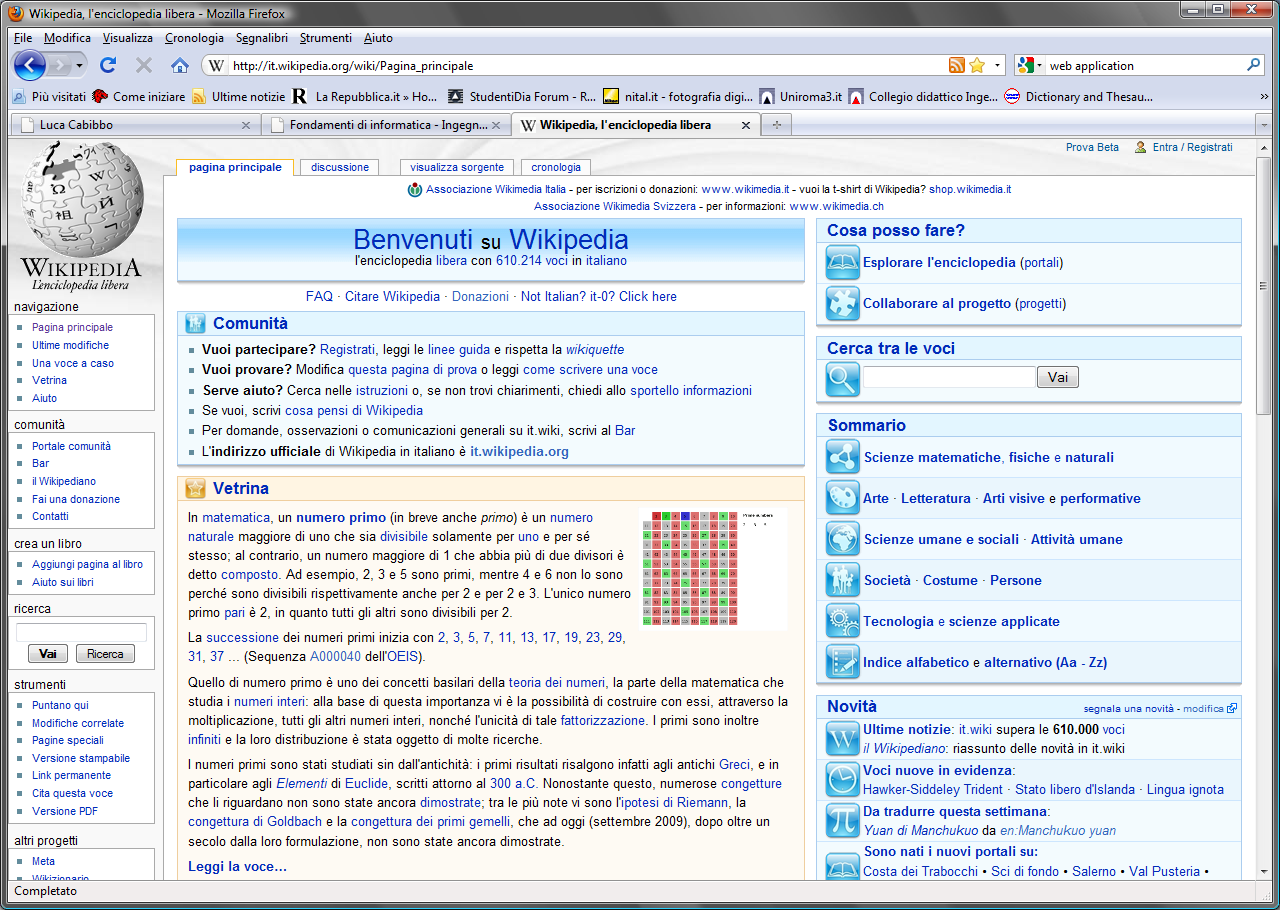Image resolution: width=1280 pixels, height=910 pixels.
Task: Click the Tecnologia gear icon
Action: pos(843,621)
